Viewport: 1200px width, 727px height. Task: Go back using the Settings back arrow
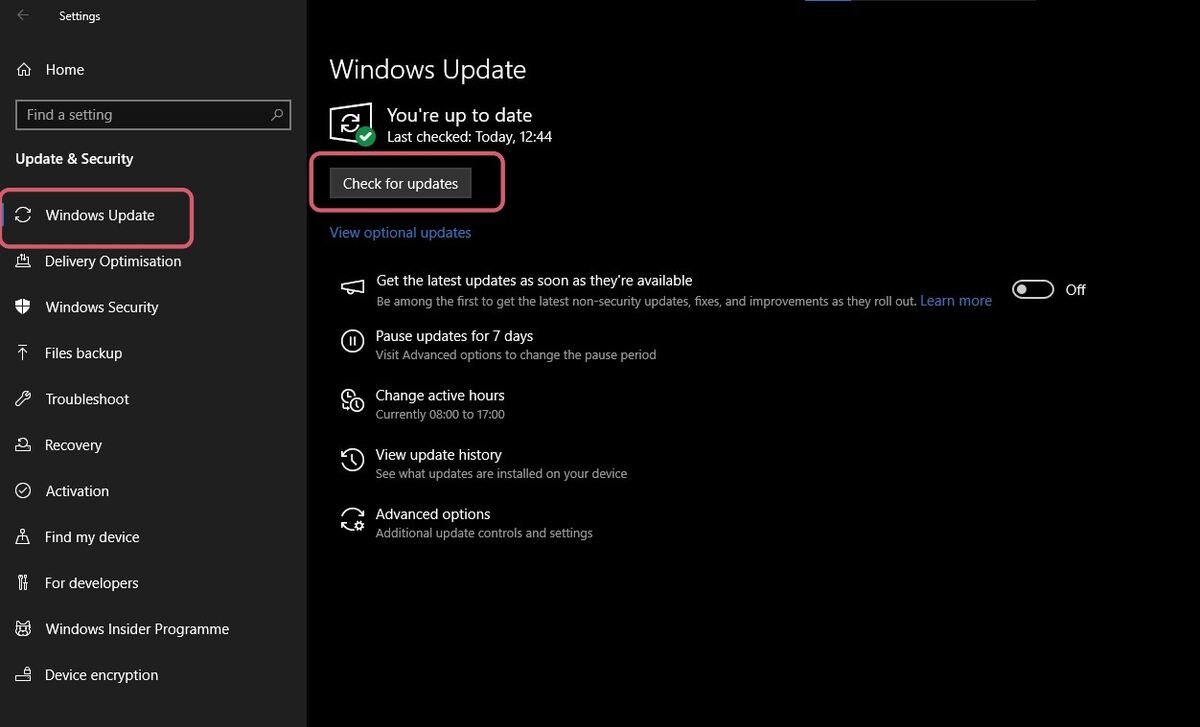coord(23,16)
